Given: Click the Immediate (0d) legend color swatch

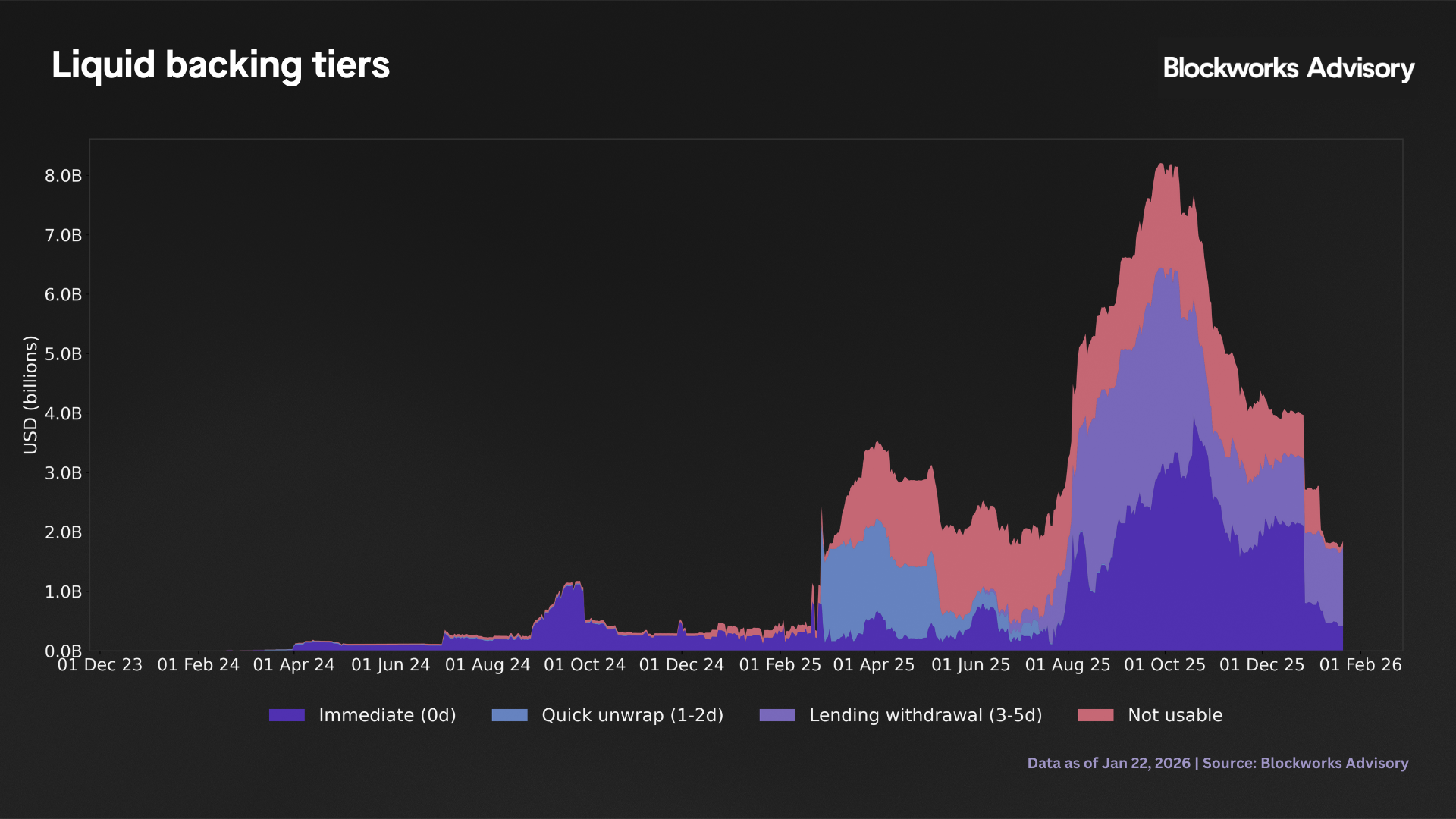Looking at the screenshot, I should pyautogui.click(x=287, y=715).
